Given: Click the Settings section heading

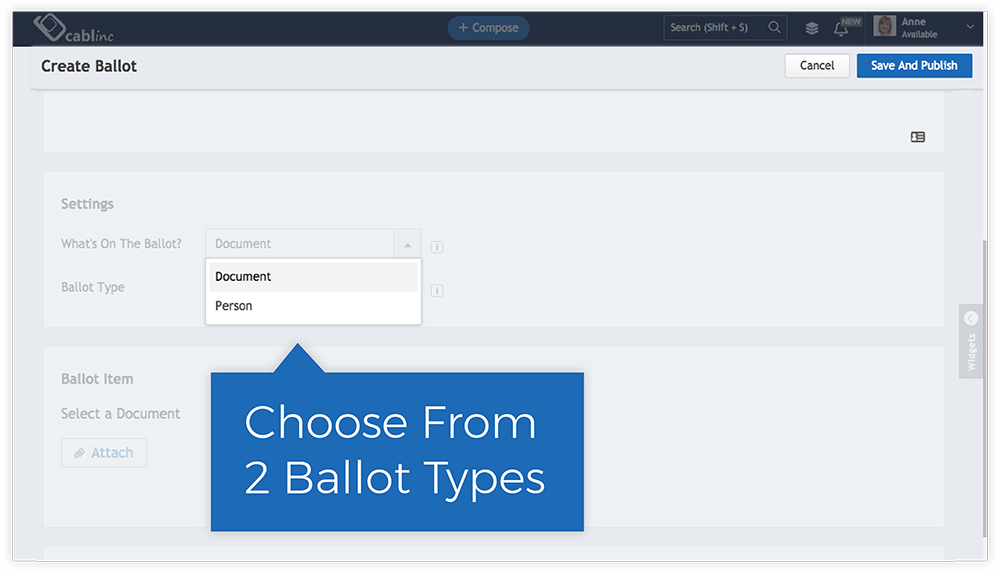Looking at the screenshot, I should (x=87, y=204).
